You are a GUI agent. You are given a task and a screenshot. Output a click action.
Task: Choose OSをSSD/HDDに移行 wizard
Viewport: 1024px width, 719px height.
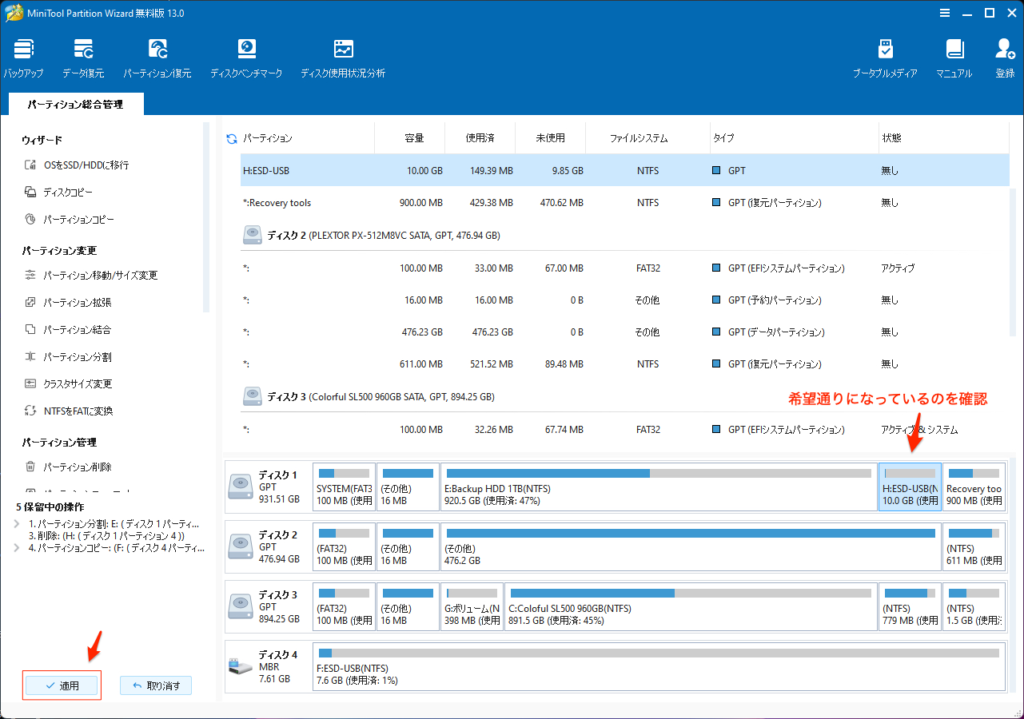85,165
